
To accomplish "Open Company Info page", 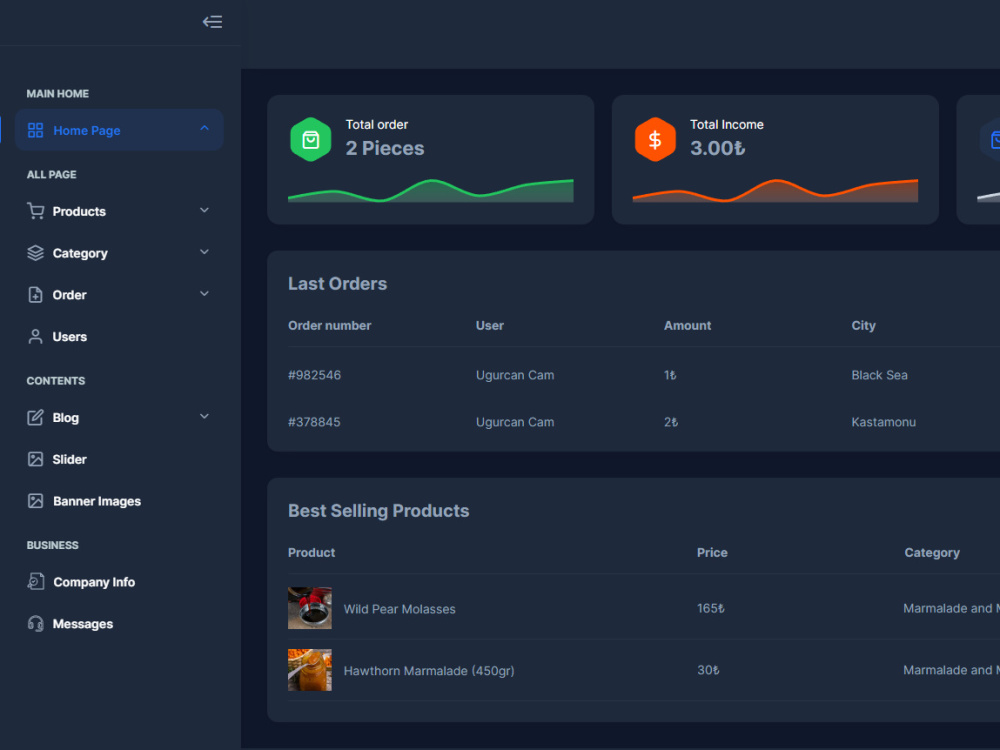I will pyautogui.click(x=119, y=582).
